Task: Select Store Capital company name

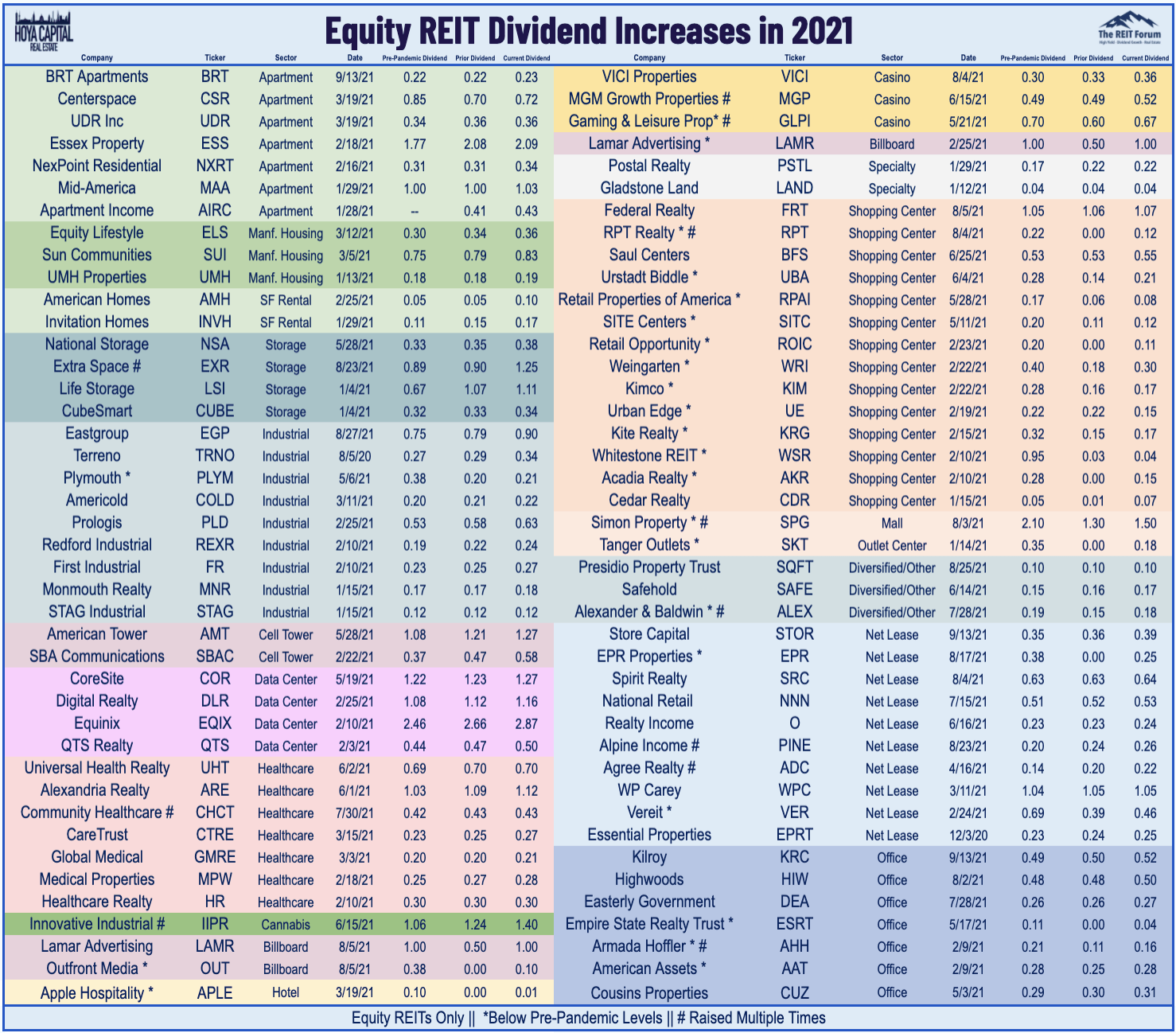Action: [649, 633]
